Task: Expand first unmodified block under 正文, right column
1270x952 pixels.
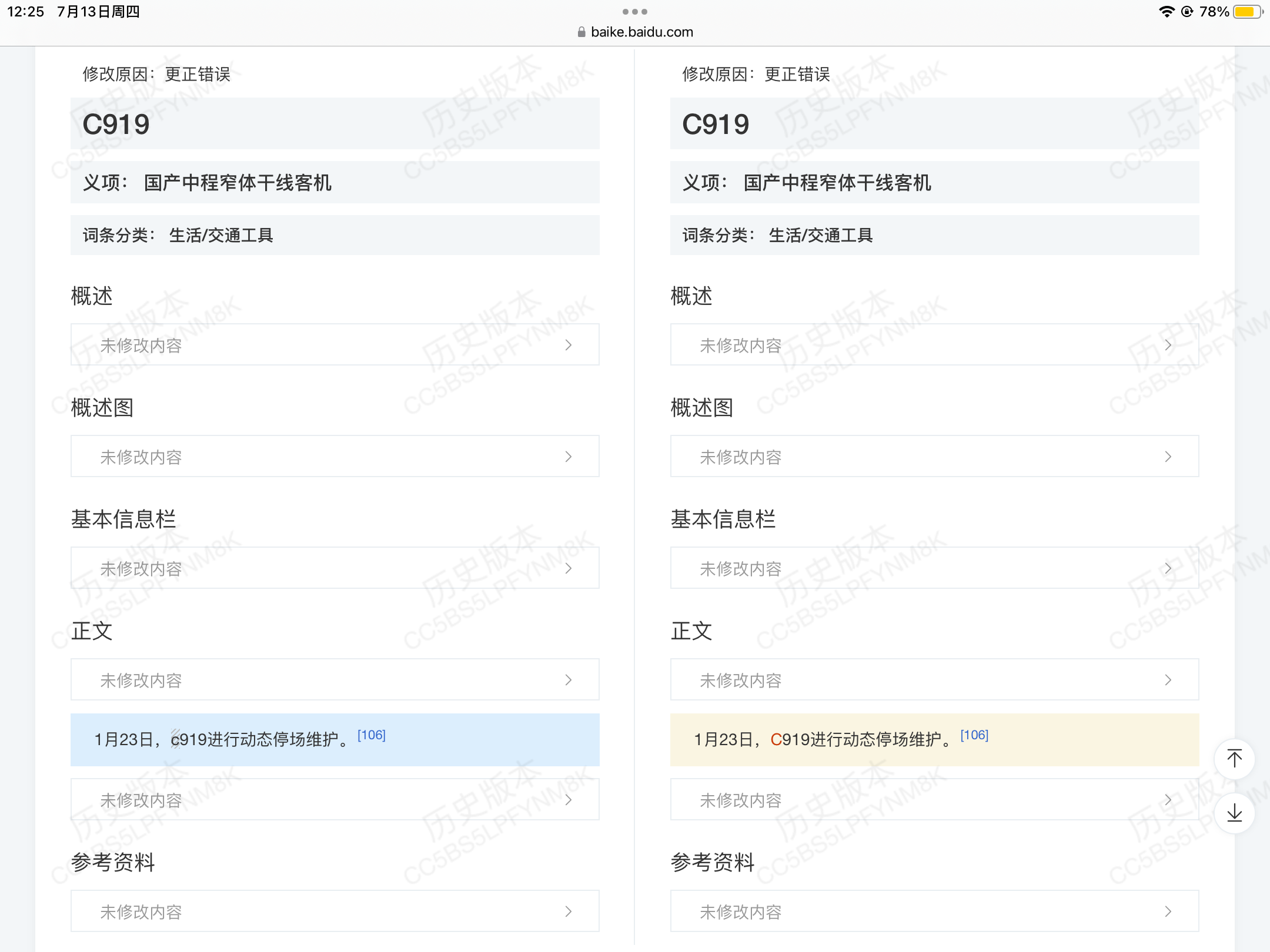Action: click(x=935, y=680)
